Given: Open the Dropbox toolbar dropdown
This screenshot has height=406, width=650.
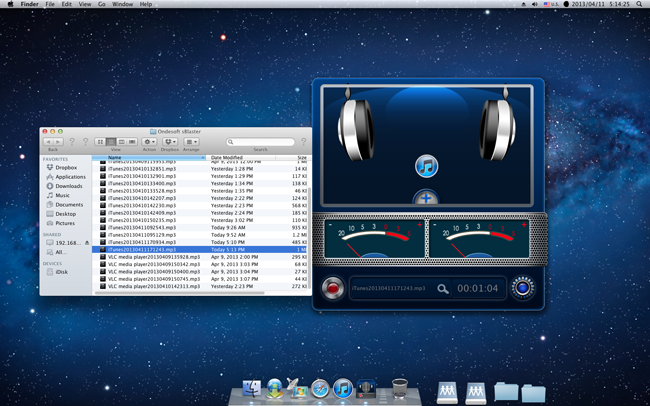Looking at the screenshot, I should click(170, 142).
